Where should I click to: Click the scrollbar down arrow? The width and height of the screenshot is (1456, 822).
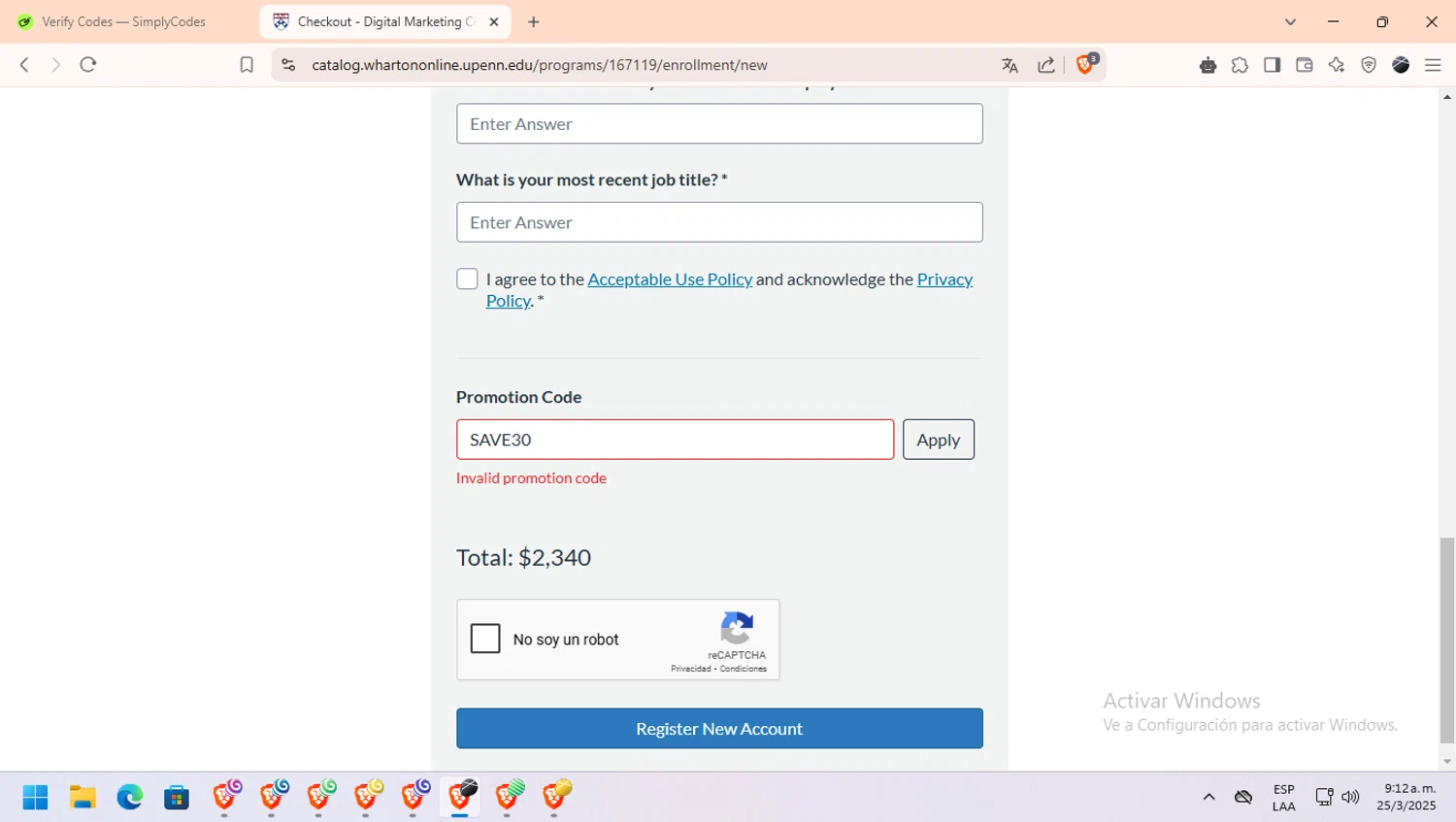coord(1447,762)
